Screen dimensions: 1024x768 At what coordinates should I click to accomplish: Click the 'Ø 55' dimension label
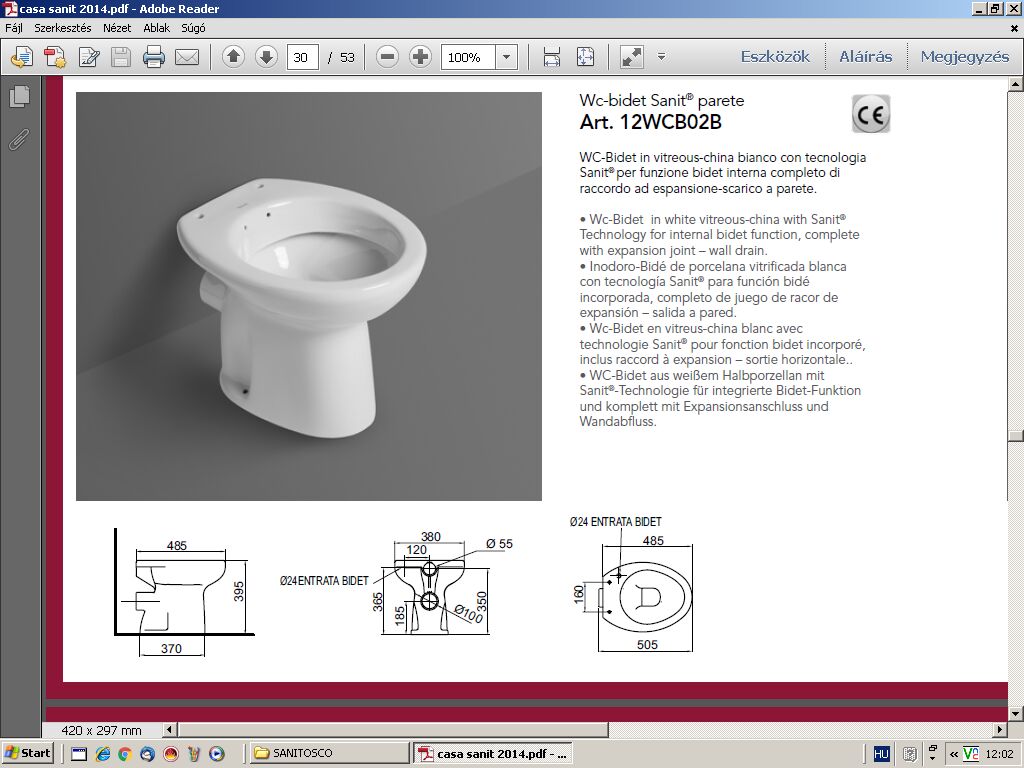click(x=500, y=543)
